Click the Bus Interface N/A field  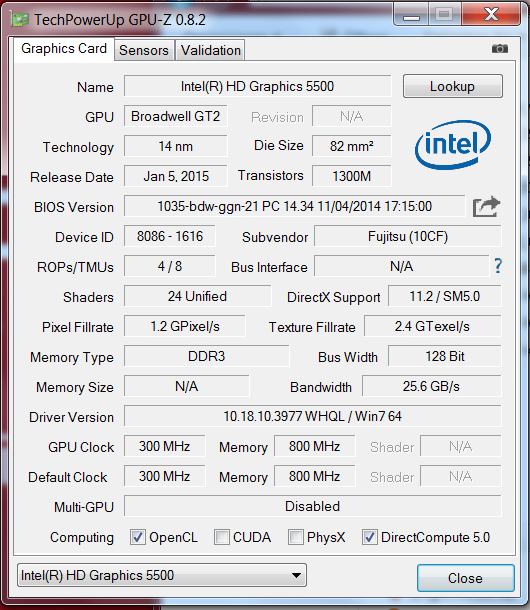point(402,266)
